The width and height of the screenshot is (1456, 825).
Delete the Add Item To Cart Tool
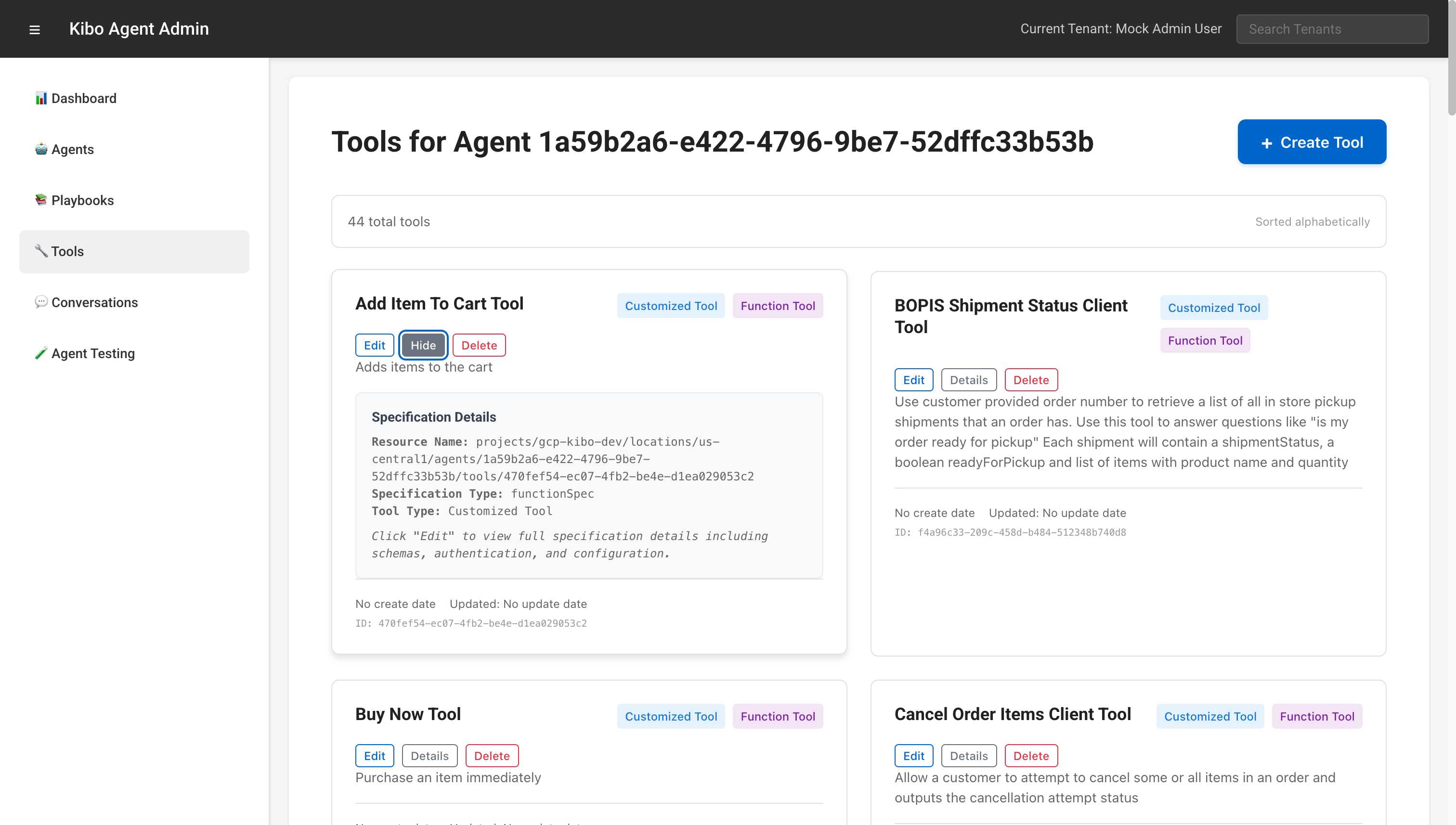[479, 345]
